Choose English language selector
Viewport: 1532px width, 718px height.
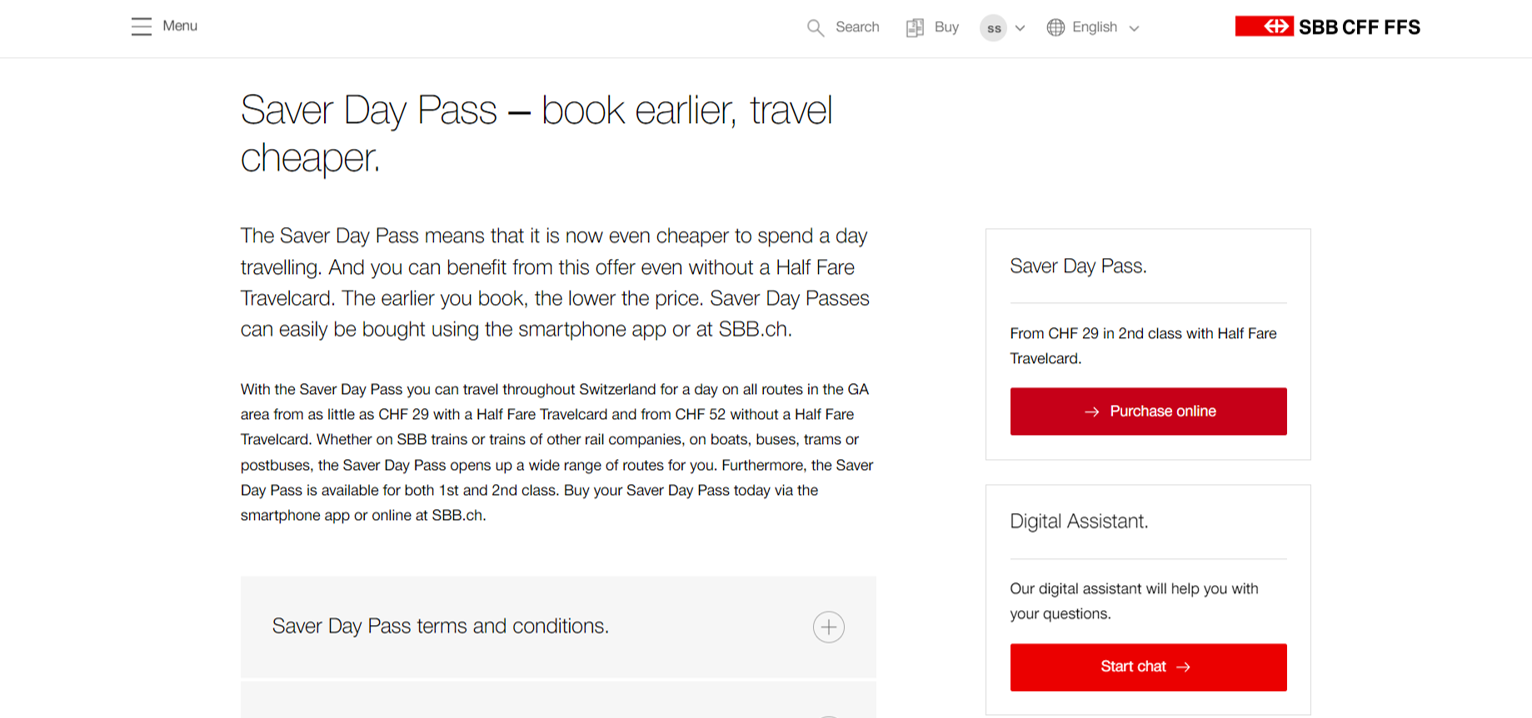click(1094, 27)
